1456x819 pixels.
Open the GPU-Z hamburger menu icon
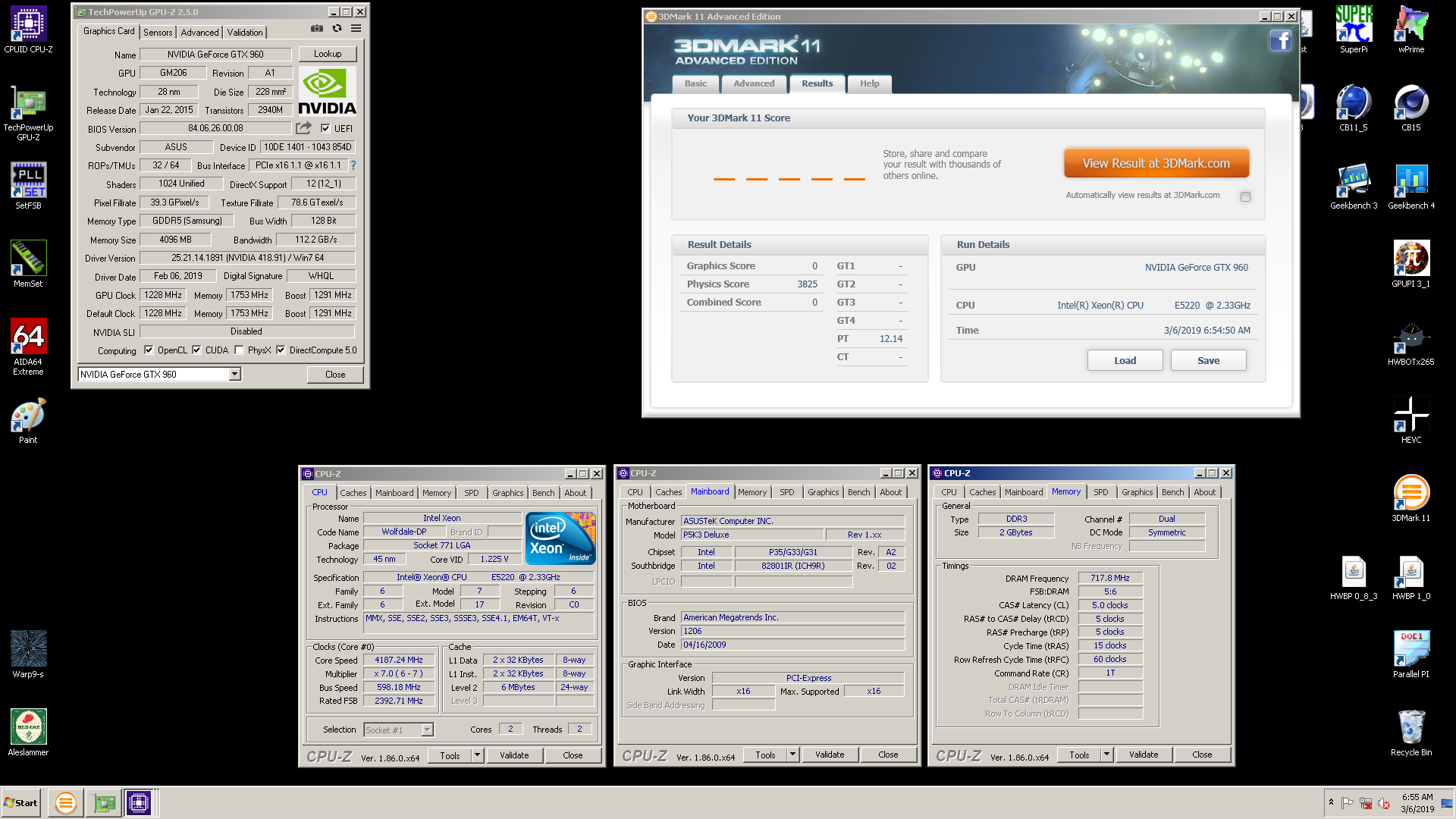tap(356, 29)
